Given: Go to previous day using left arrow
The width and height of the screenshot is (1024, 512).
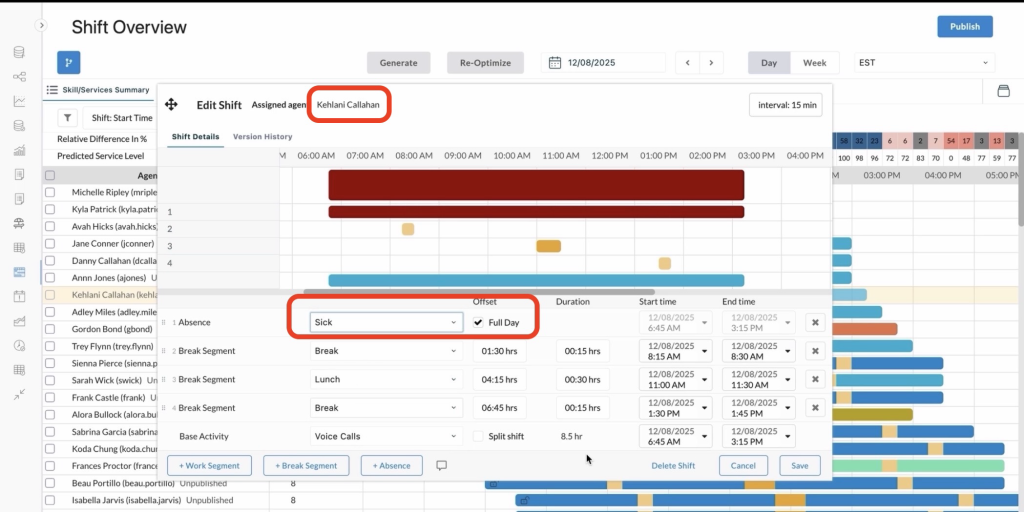Looking at the screenshot, I should (687, 63).
